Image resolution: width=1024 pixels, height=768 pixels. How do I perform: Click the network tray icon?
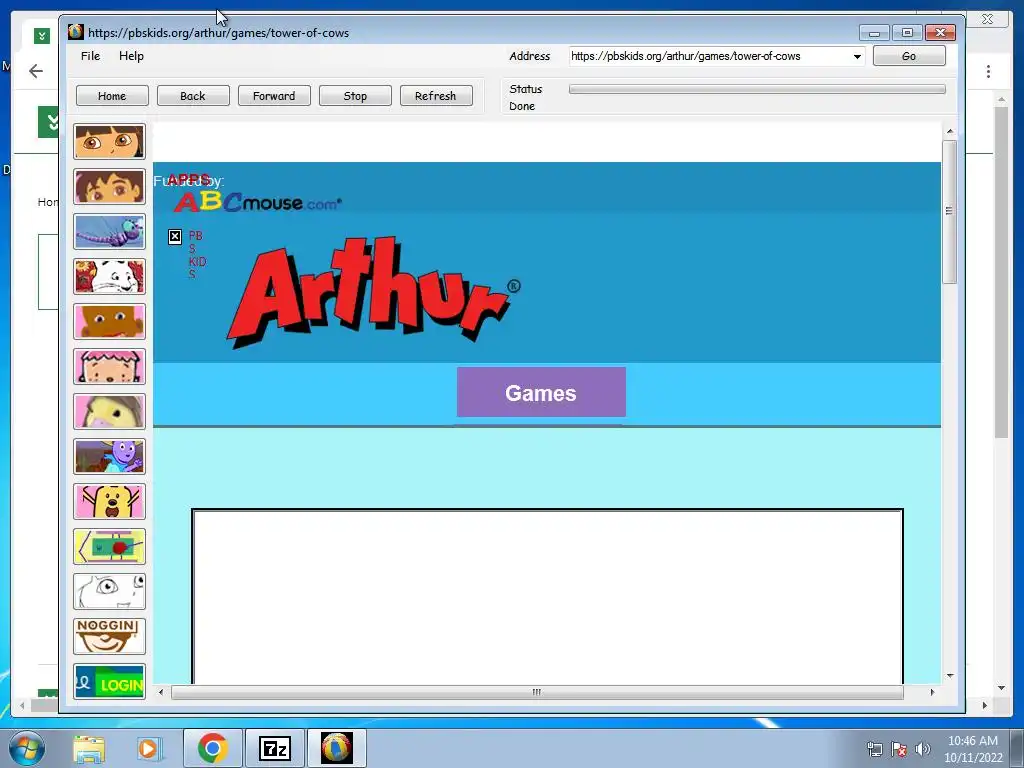pos(874,749)
